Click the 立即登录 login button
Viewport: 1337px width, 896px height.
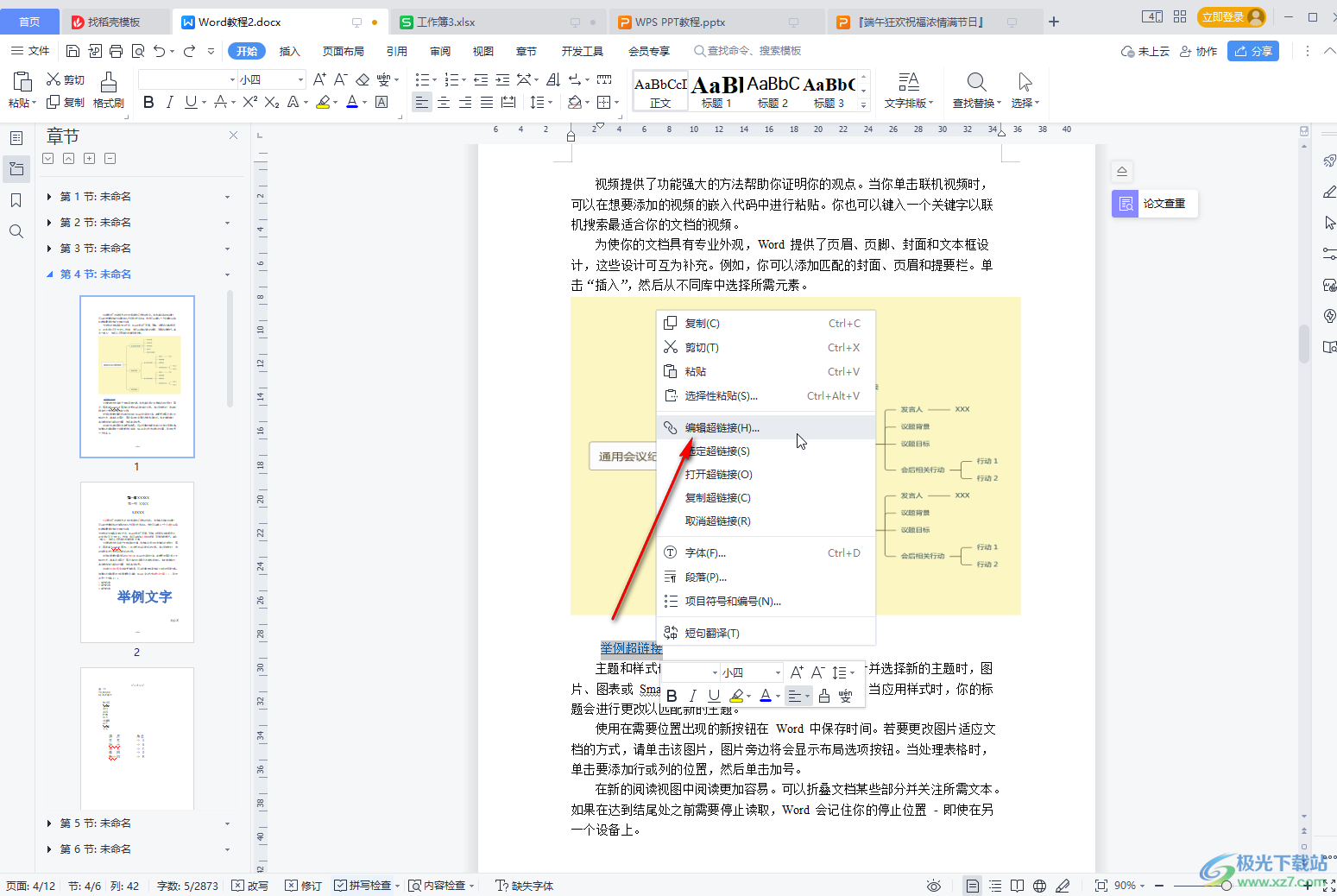[x=1232, y=16]
